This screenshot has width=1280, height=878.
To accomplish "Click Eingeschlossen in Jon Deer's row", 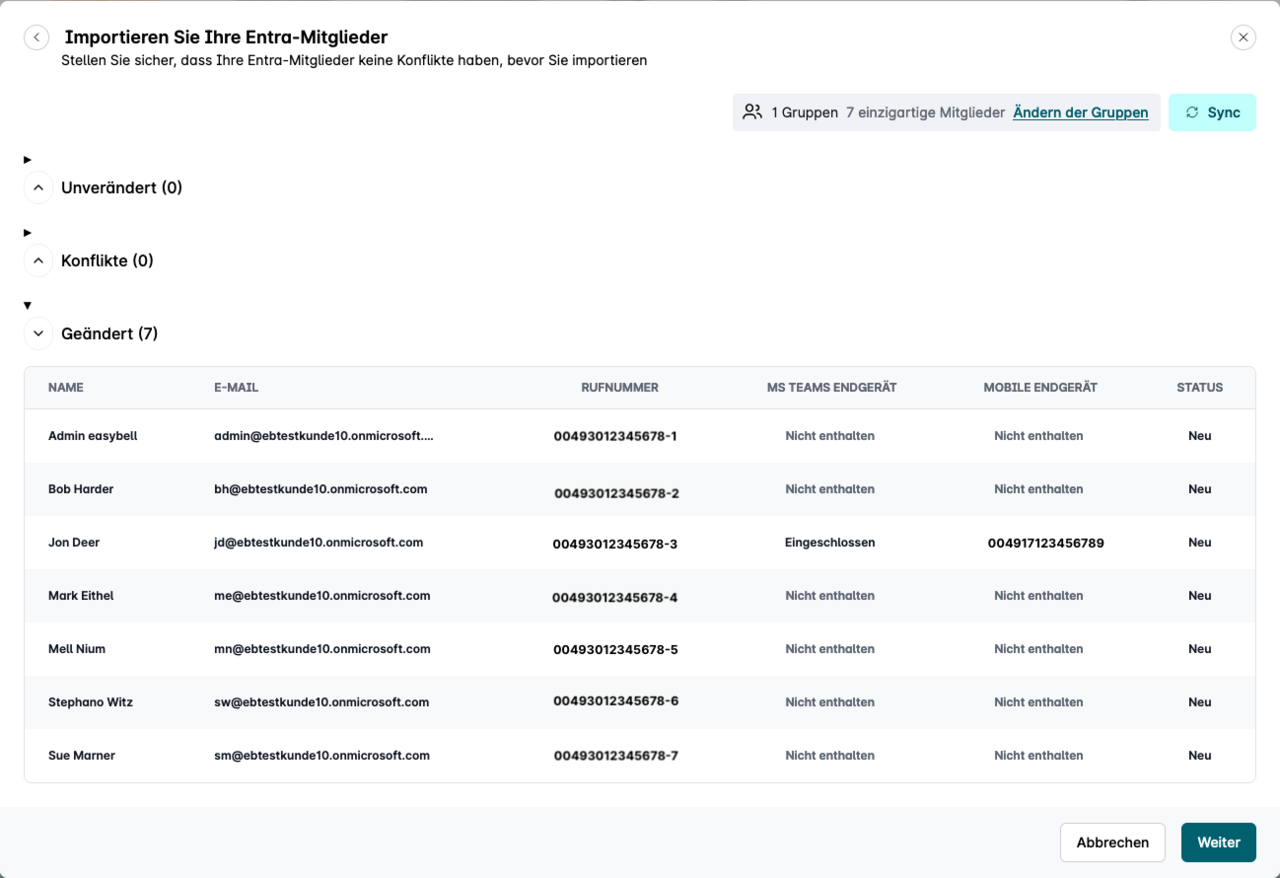I will coord(829,543).
